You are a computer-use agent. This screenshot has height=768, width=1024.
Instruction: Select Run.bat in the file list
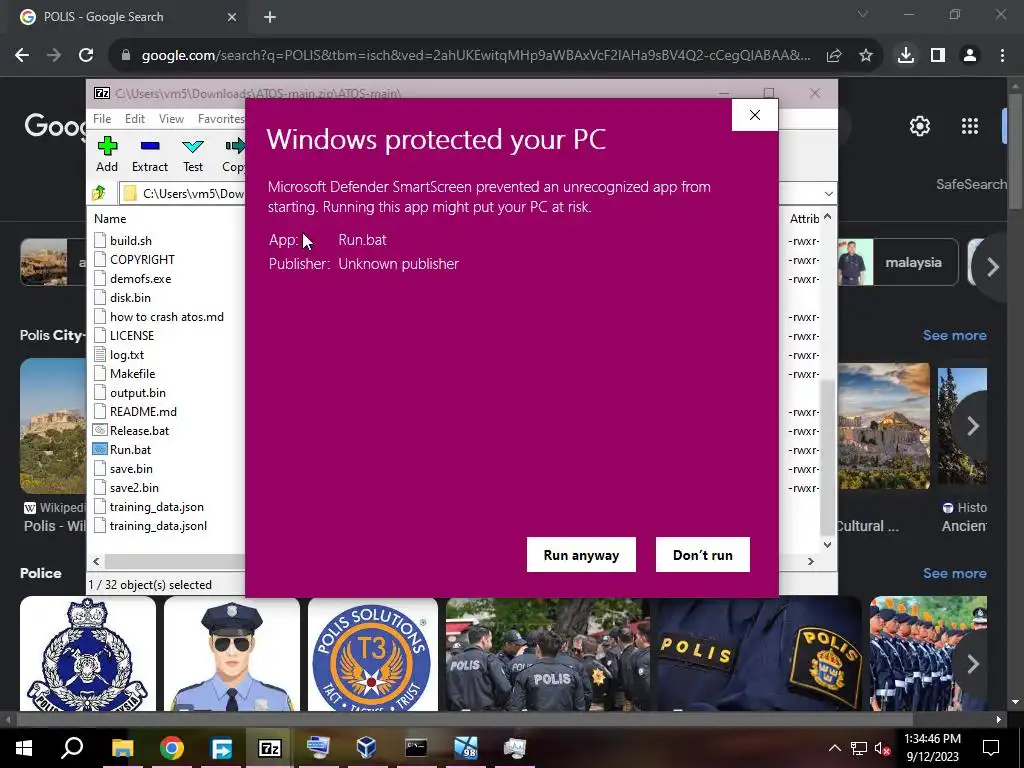pyautogui.click(x=130, y=449)
